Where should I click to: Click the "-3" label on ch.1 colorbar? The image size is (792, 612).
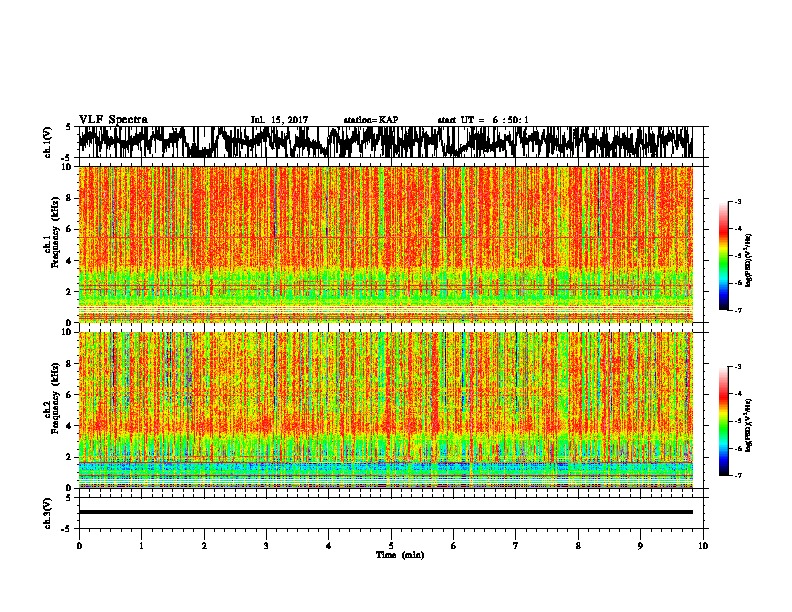pyautogui.click(x=737, y=201)
